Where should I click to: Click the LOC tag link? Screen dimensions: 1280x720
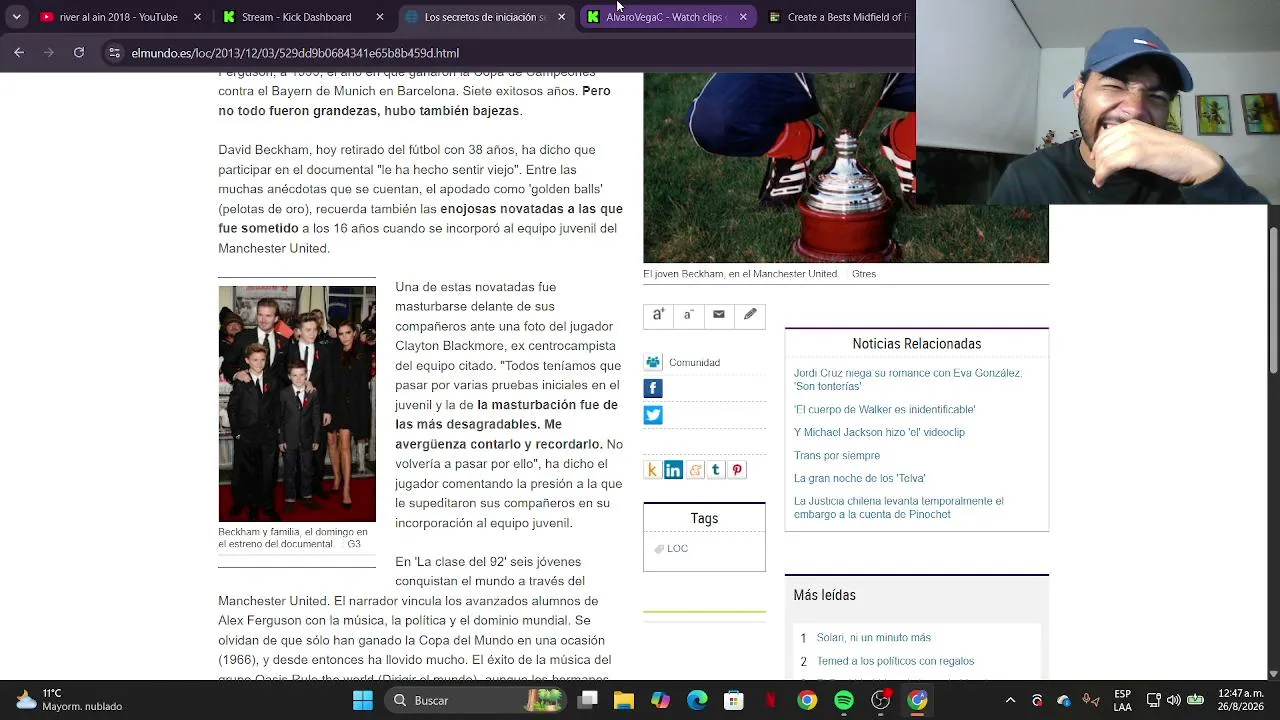(x=677, y=548)
